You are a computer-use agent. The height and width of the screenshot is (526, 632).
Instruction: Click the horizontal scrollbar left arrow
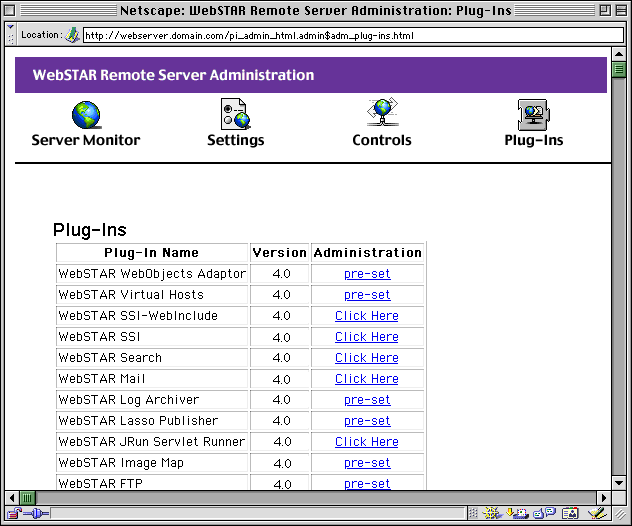pos(12,498)
